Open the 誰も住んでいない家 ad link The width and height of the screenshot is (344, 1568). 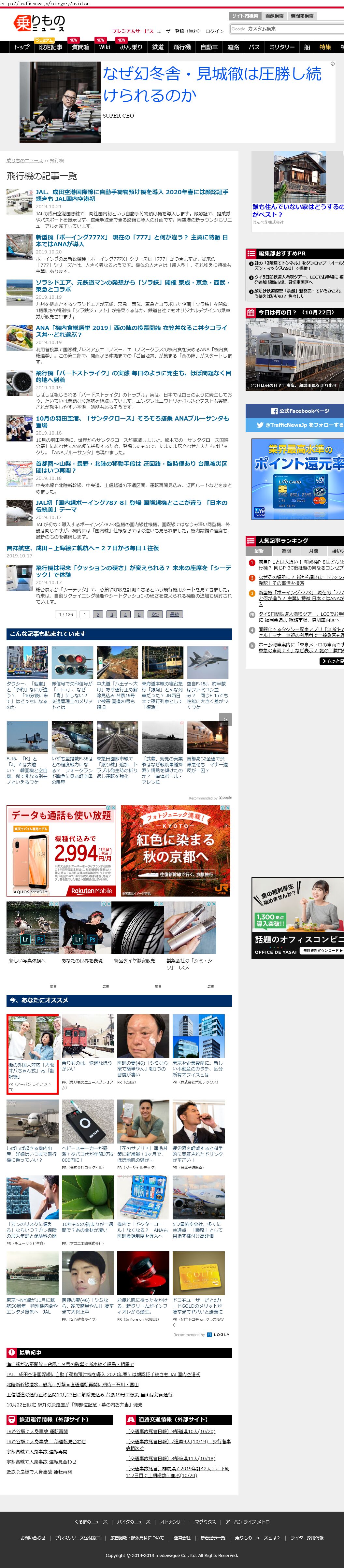(298, 210)
